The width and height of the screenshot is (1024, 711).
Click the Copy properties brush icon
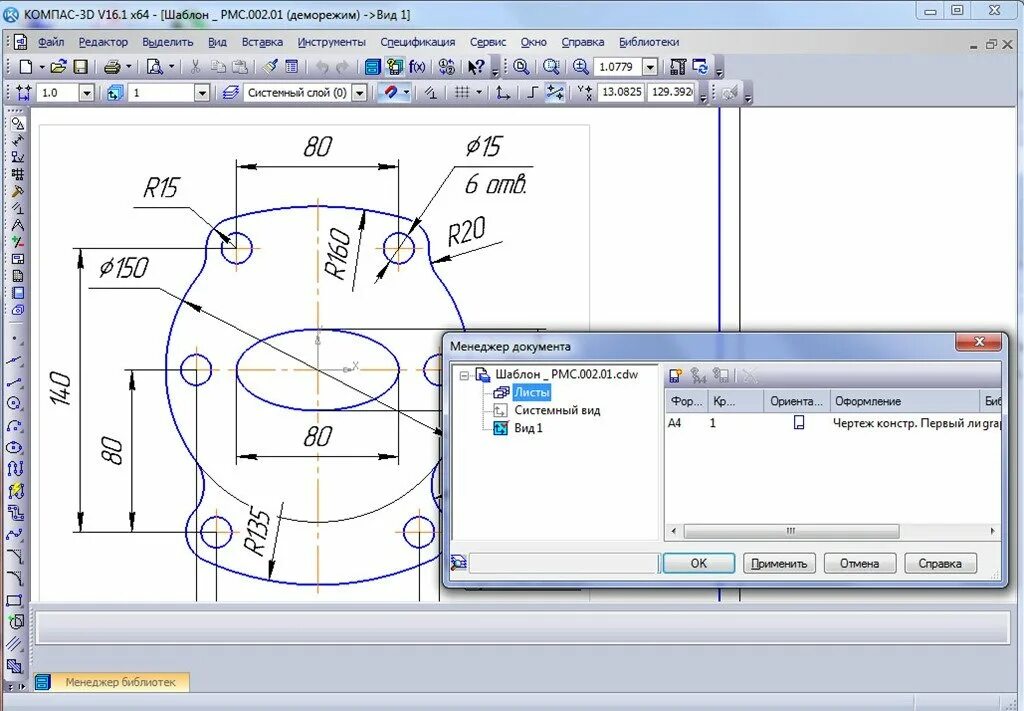click(270, 67)
